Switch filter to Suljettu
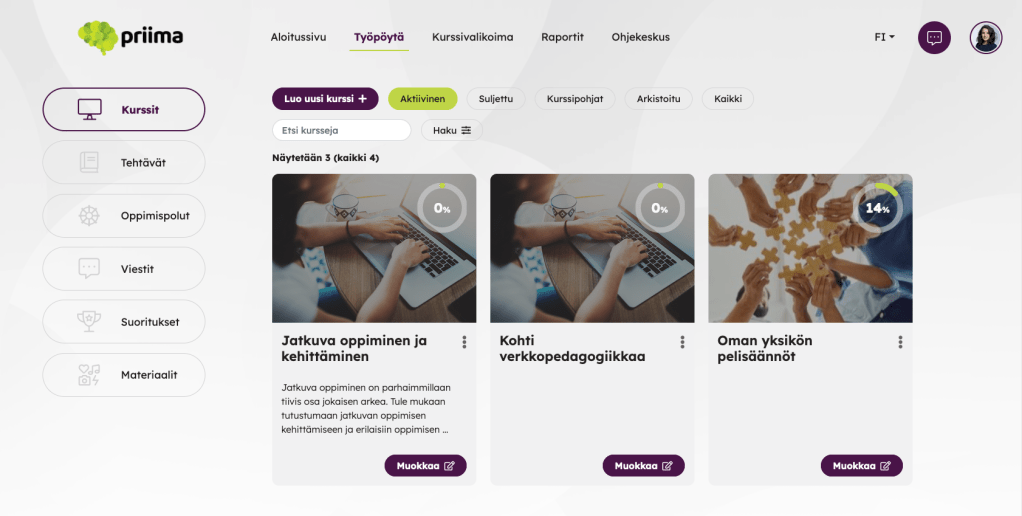 496,99
